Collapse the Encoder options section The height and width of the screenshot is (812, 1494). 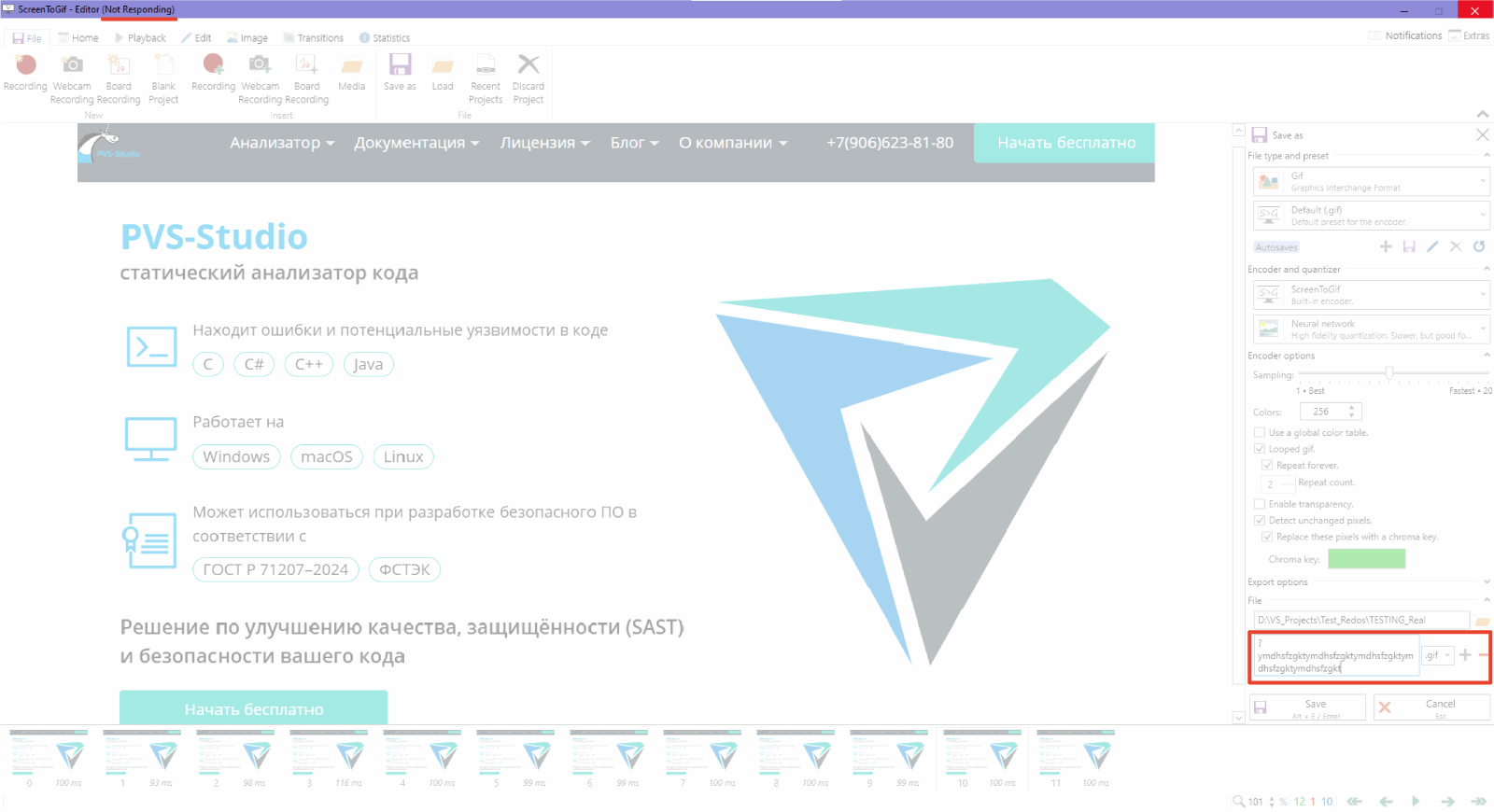pos(1487,355)
